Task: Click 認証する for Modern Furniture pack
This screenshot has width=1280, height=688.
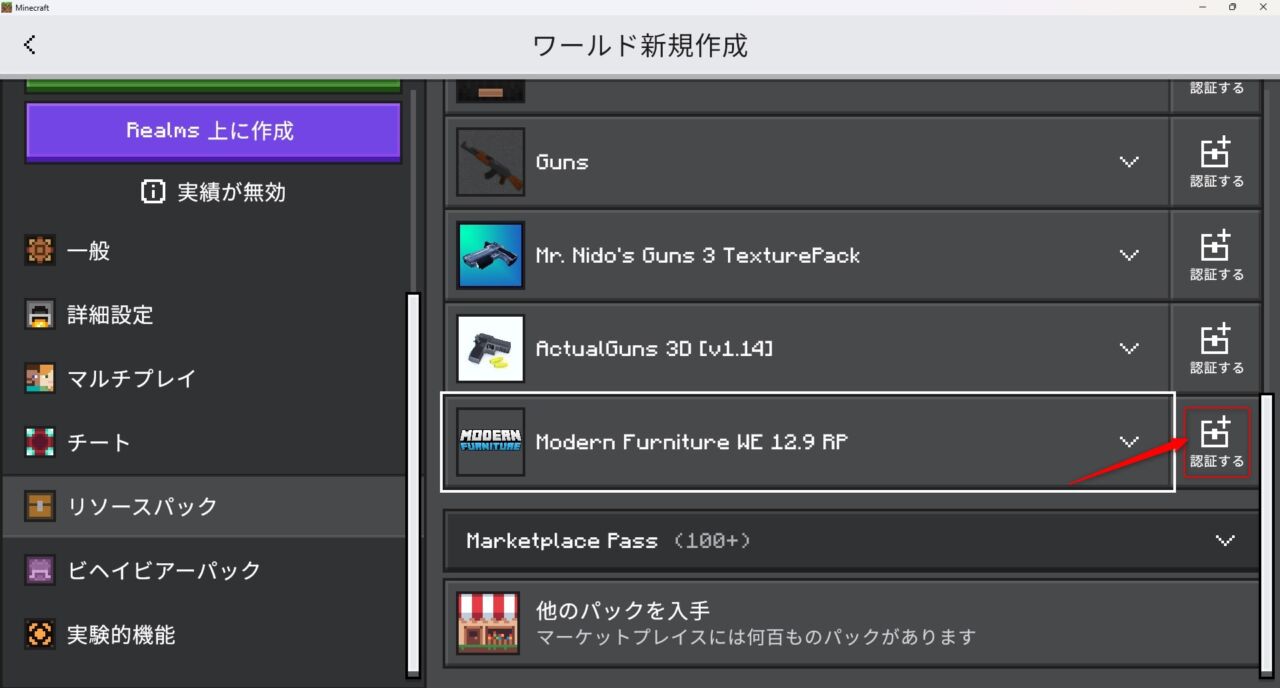Action: click(1216, 440)
